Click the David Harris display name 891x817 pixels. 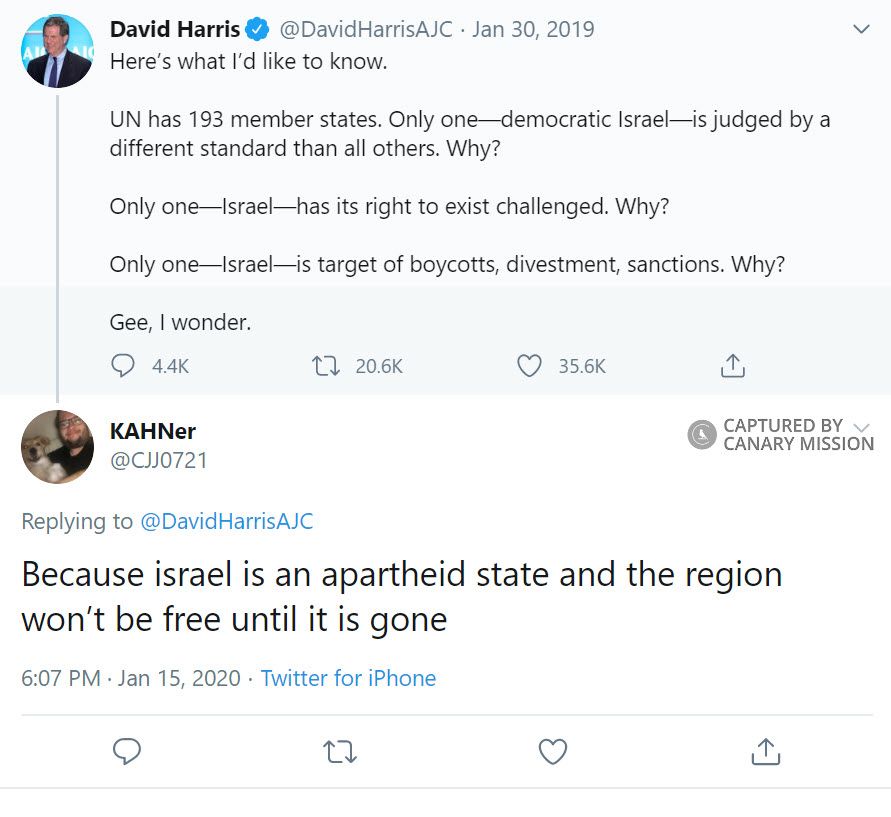[175, 29]
